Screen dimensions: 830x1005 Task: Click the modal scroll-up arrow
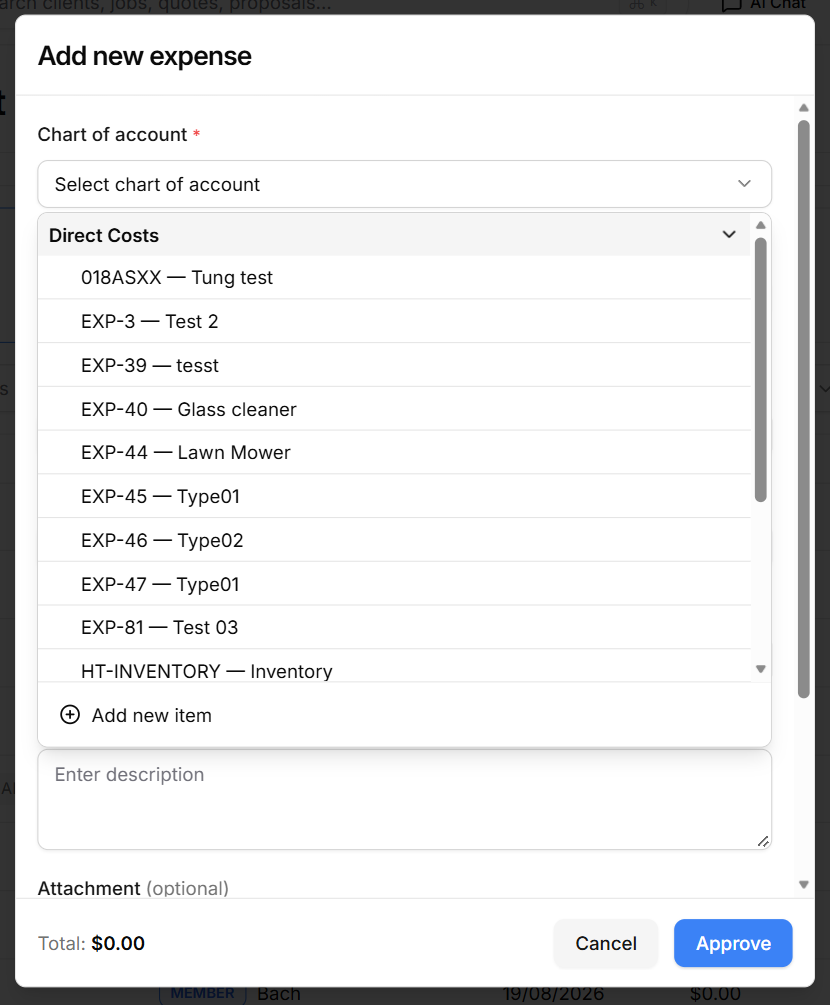tap(804, 108)
